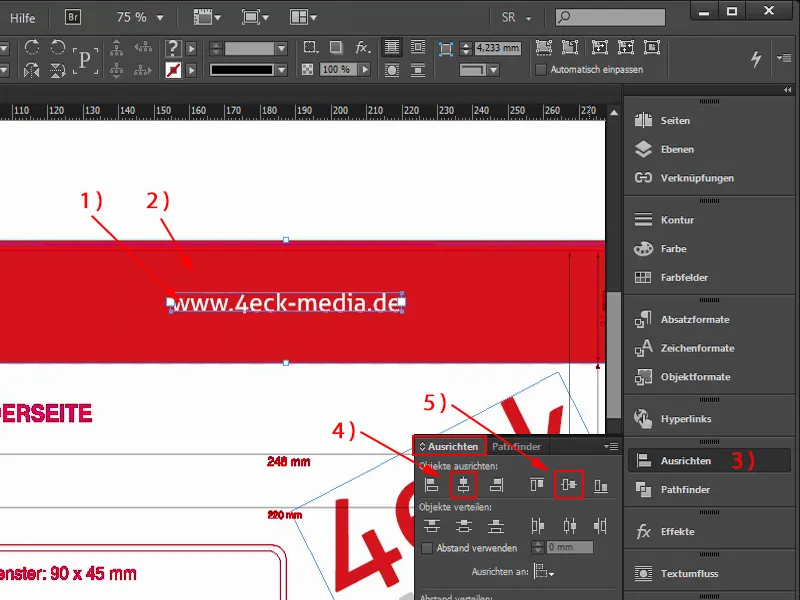
Task: Fit frame to content icon
Action: click(x=626, y=47)
